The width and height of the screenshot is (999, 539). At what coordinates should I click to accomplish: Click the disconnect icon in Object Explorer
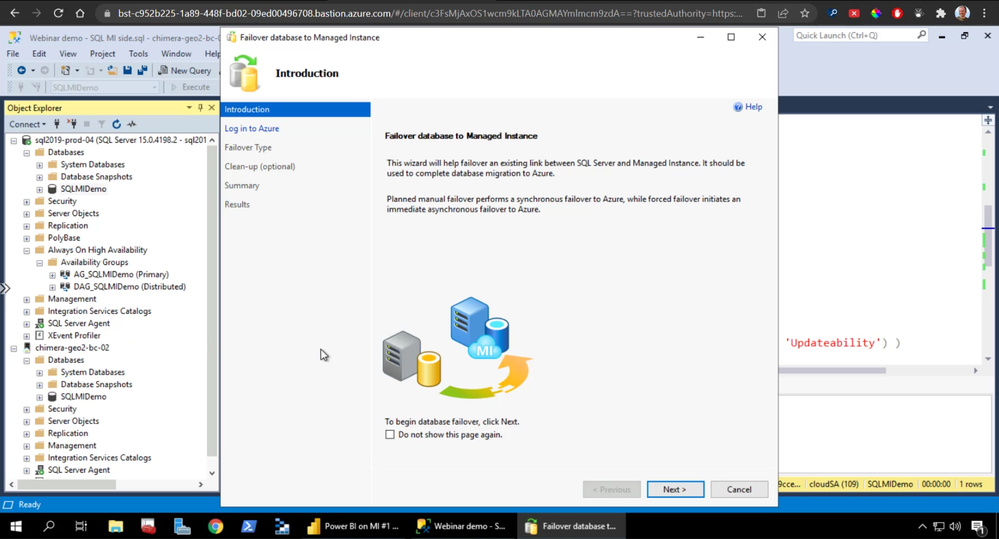72,124
